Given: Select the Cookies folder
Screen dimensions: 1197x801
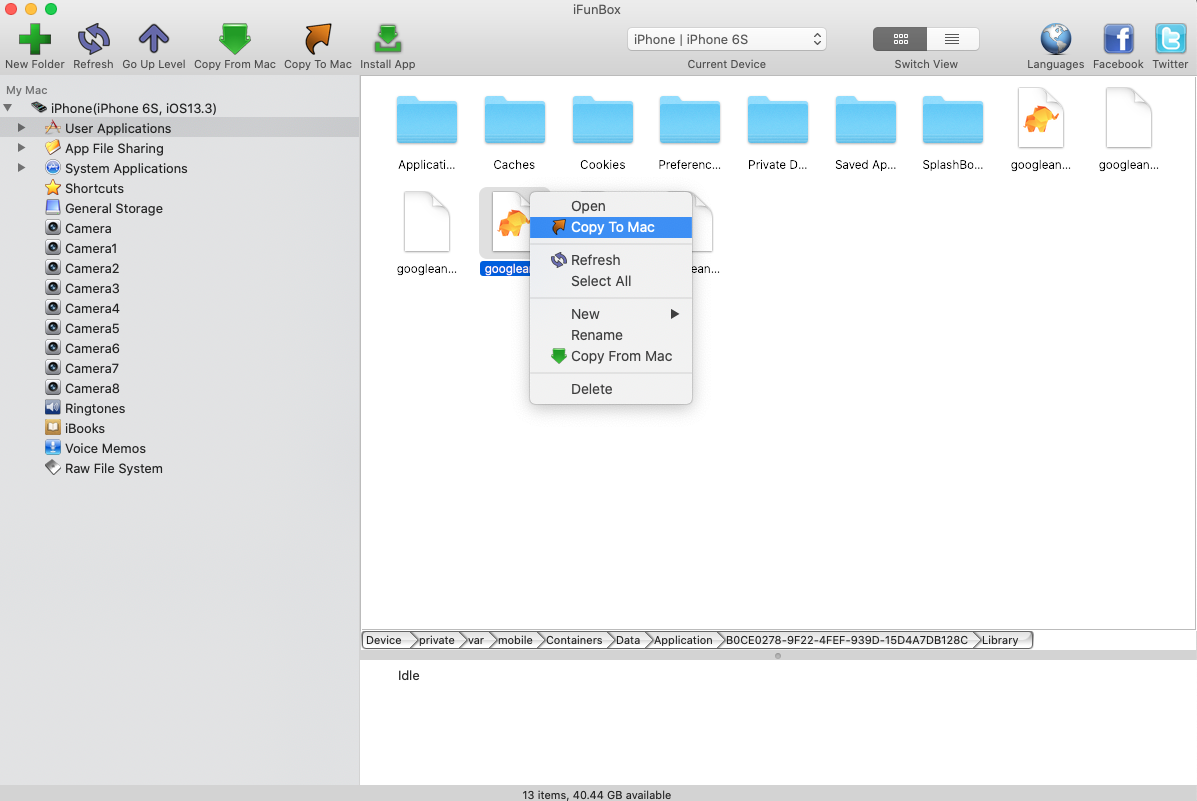Looking at the screenshot, I should pos(602,121).
